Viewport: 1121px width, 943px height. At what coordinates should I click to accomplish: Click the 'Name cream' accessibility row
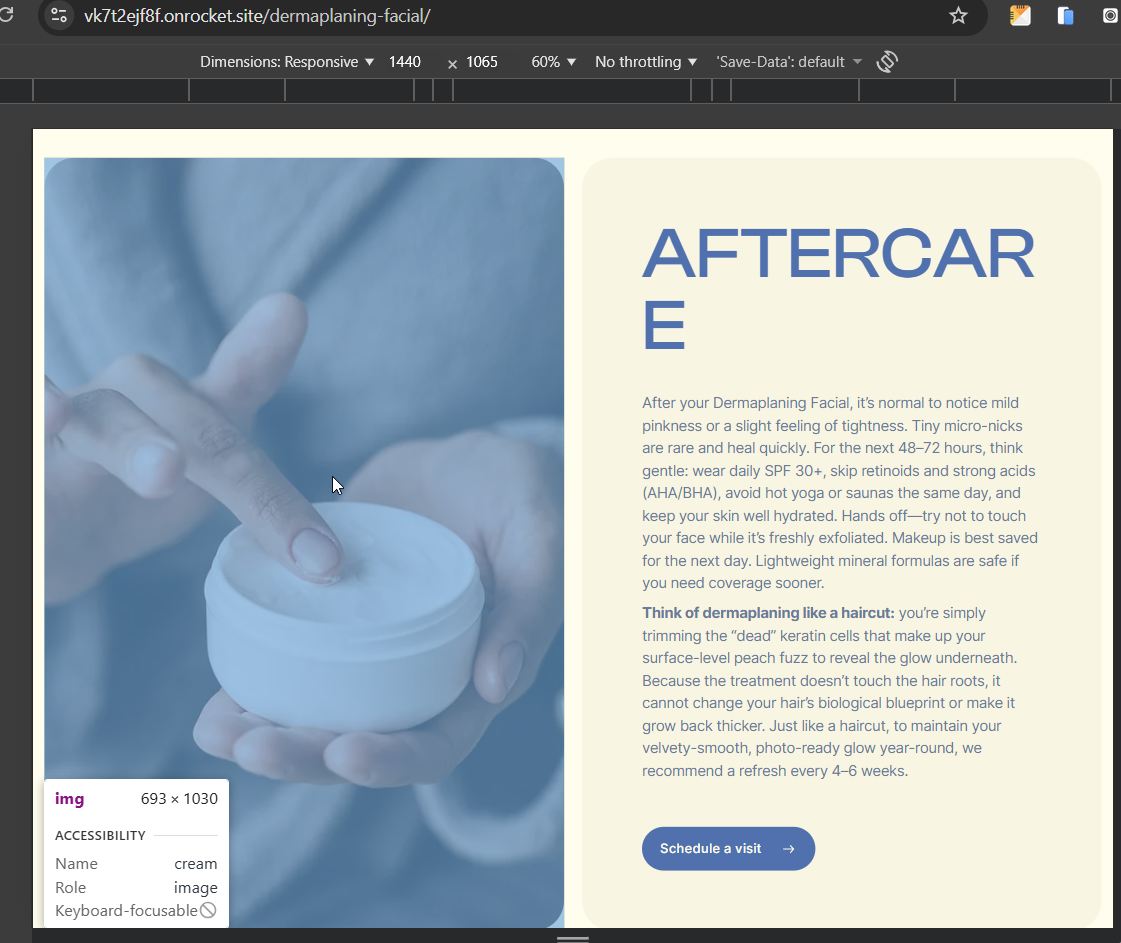136,864
